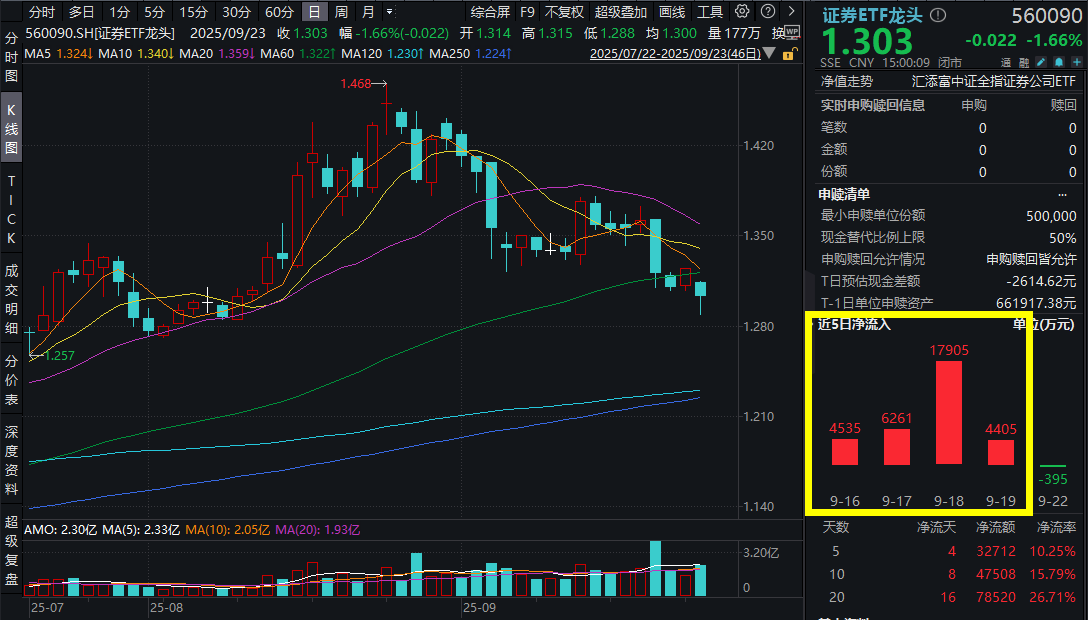Click the right arrow at toolbar end

(x=790, y=12)
